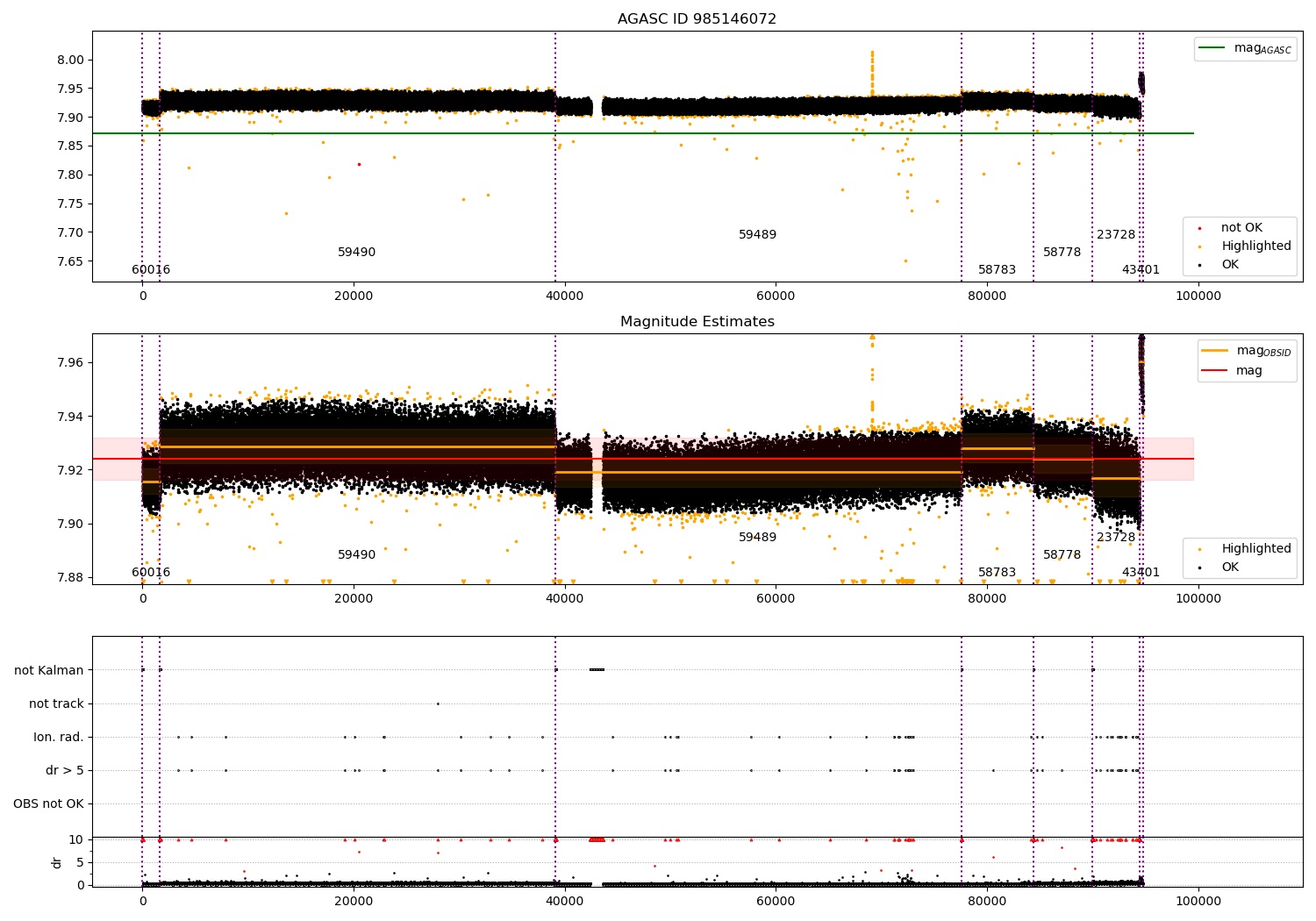Click the 'not OK' legend entry in top plot
Viewport: 1316px width, 921px height.
tap(1231, 228)
